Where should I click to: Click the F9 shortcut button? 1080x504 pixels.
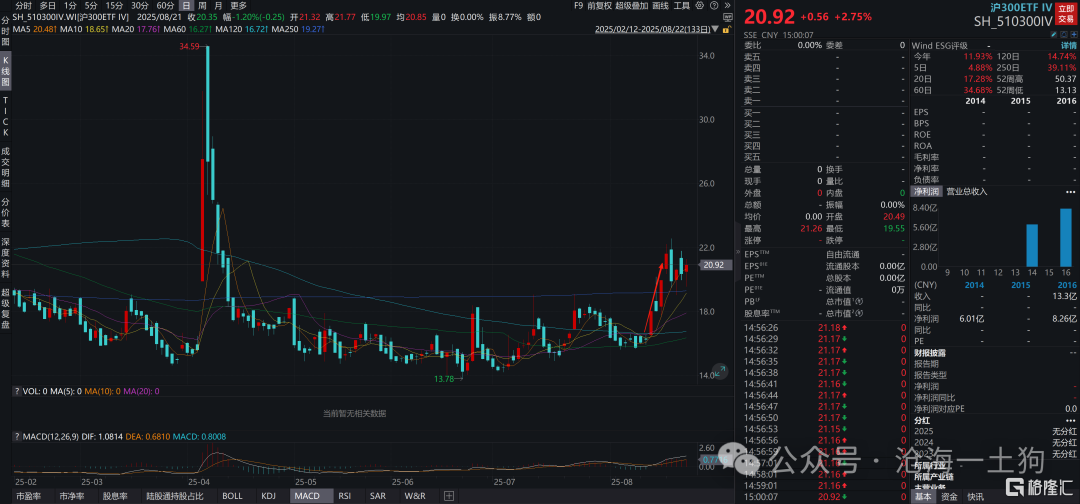pyautogui.click(x=579, y=6)
